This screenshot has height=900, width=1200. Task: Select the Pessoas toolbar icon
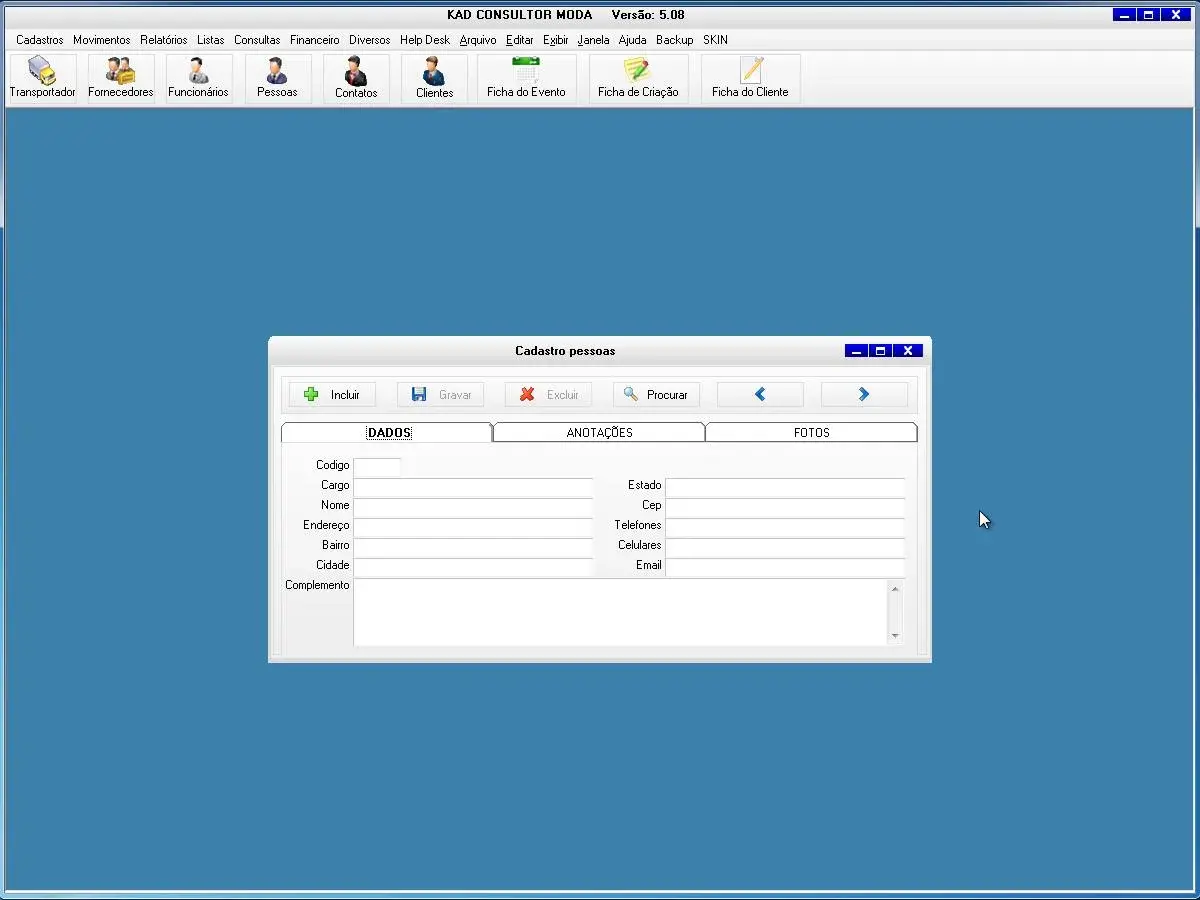277,78
